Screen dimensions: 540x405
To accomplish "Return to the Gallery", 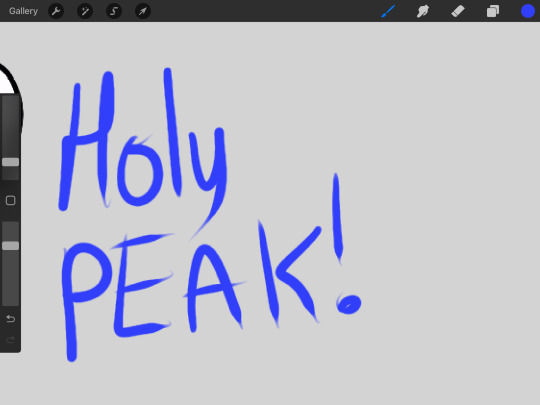I will pos(23,11).
